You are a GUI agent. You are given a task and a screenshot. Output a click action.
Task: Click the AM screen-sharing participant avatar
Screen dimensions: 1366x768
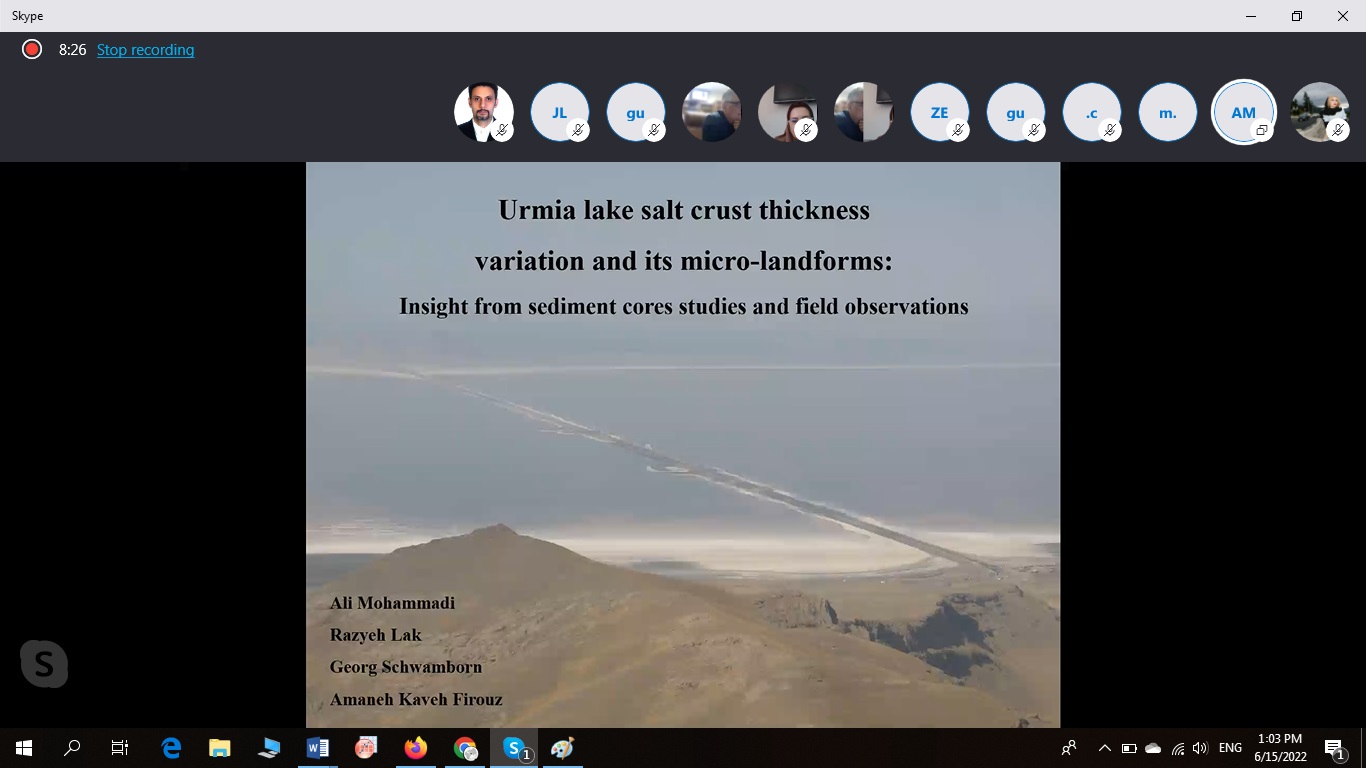coord(1243,112)
